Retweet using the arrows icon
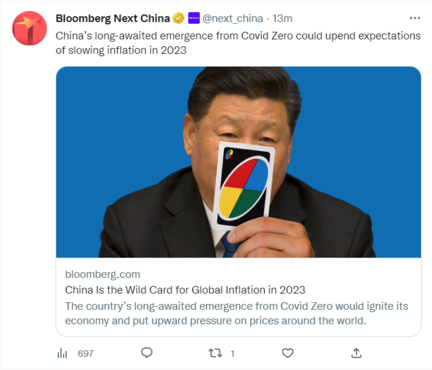 [215, 353]
